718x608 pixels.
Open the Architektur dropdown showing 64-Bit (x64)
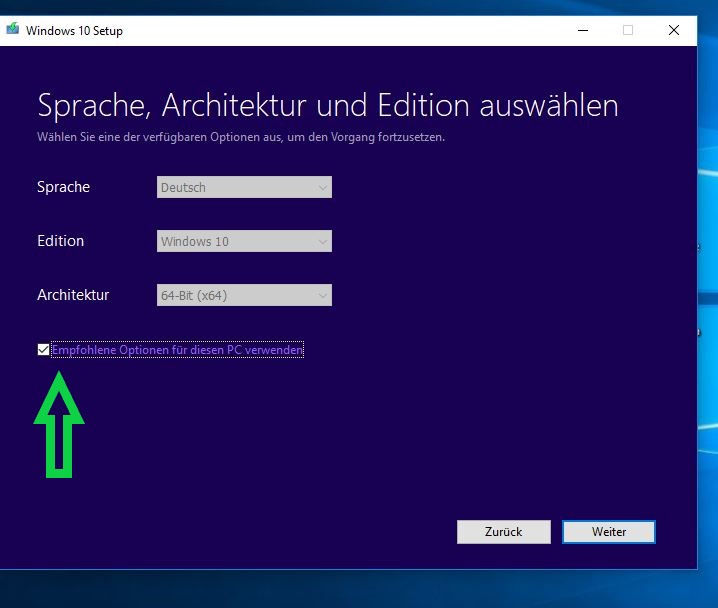pyautogui.click(x=244, y=295)
